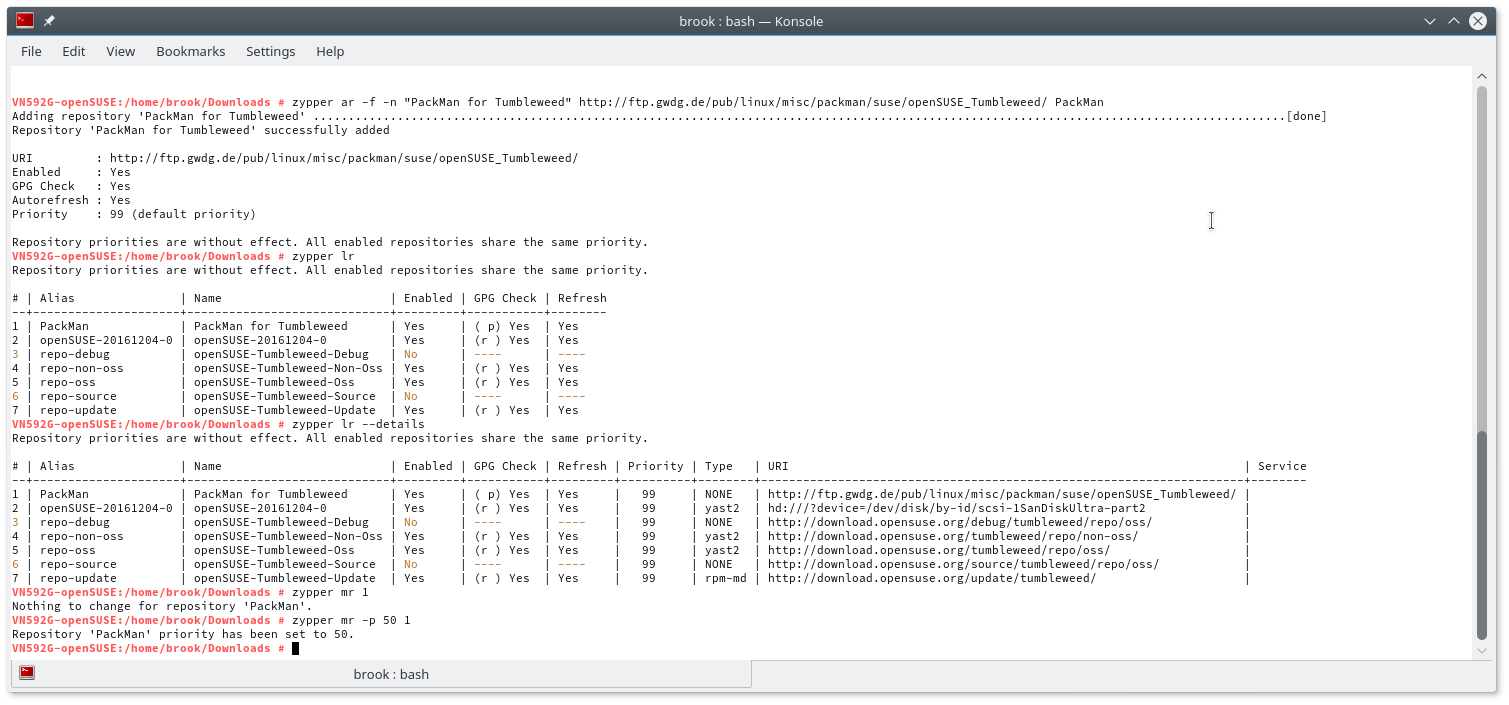Click the "Service" column header
The image size is (1509, 705).
1282,466
